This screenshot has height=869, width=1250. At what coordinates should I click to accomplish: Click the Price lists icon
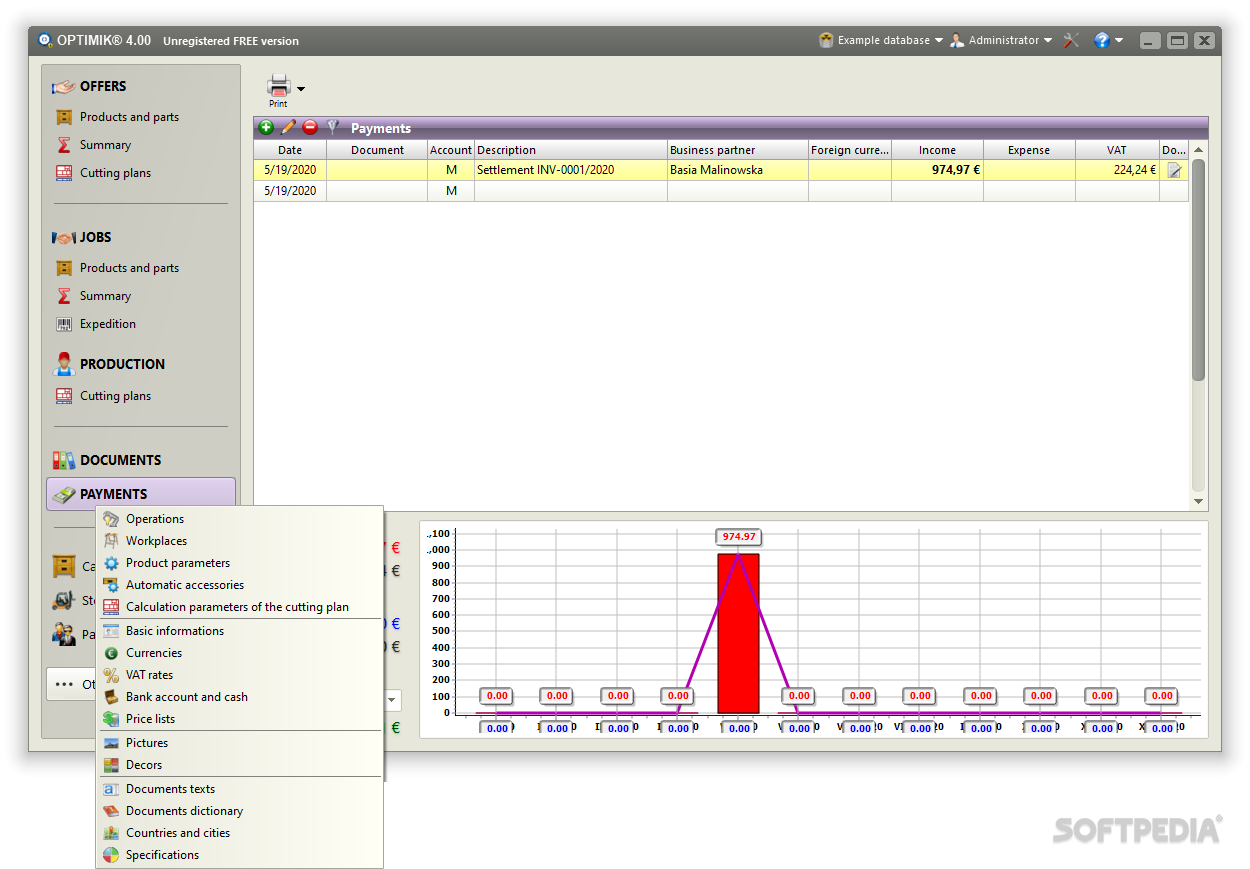111,719
